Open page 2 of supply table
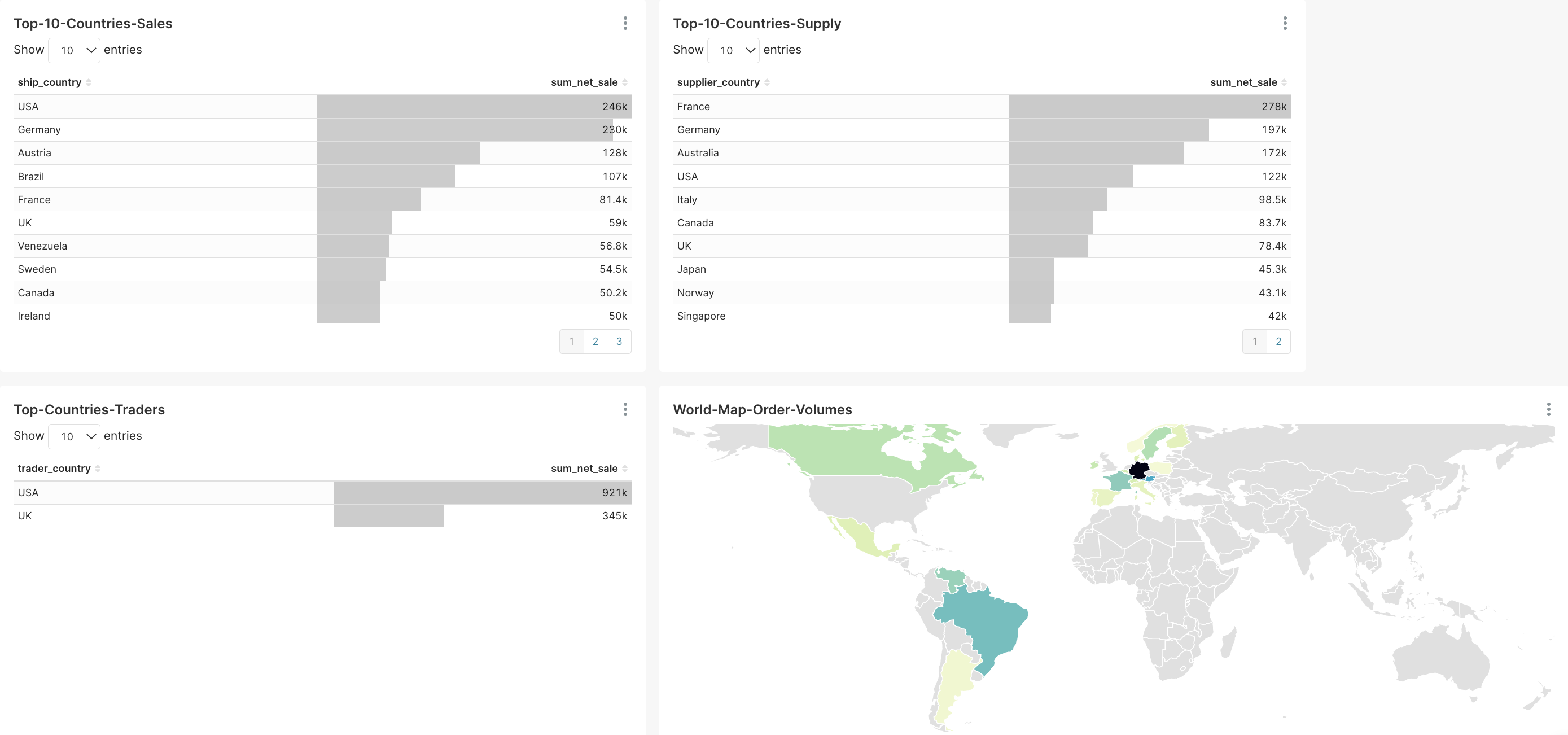Viewport: 1568px width, 735px height. point(1278,342)
